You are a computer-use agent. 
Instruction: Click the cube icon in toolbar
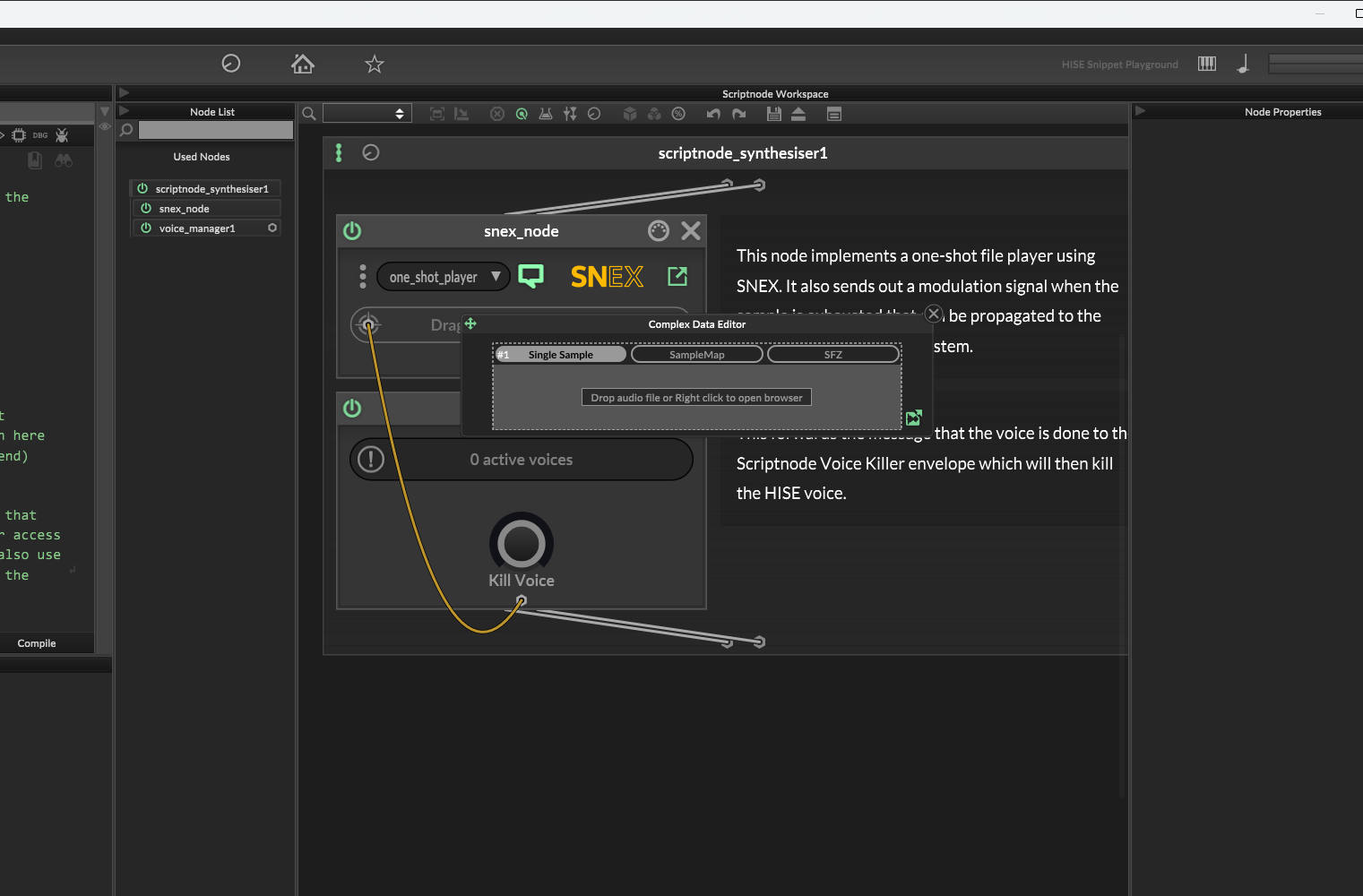pyautogui.click(x=630, y=114)
